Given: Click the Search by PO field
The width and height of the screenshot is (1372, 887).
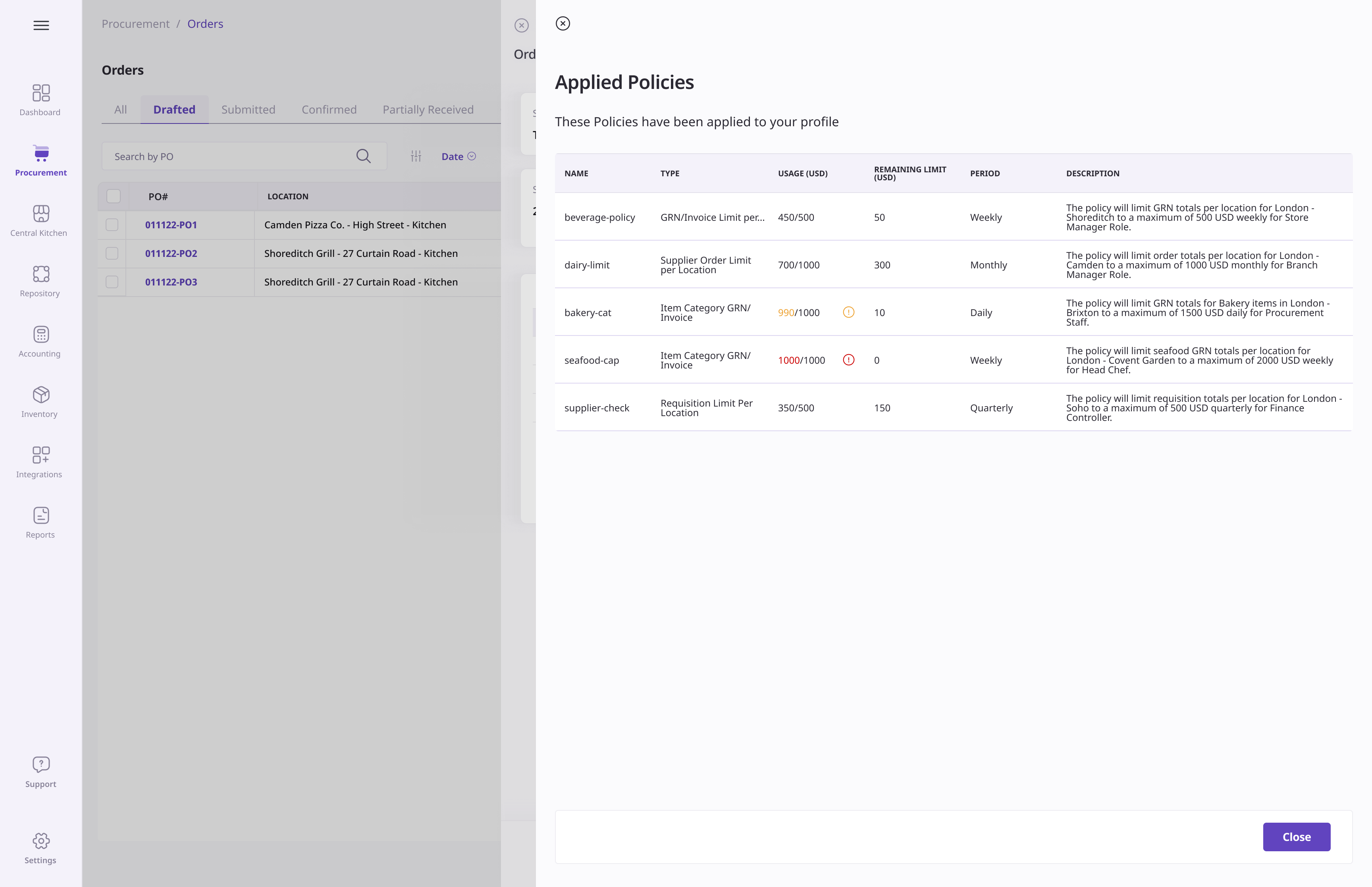Looking at the screenshot, I should (x=230, y=156).
